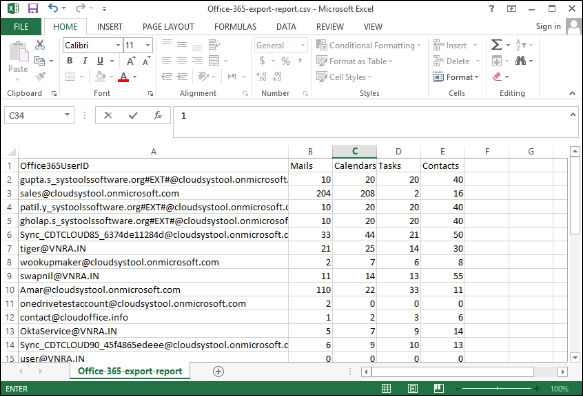Viewport: 583px width, 396px height.
Task: Decrease font size with smaller A icon
Action: pyautogui.click(x=146, y=61)
